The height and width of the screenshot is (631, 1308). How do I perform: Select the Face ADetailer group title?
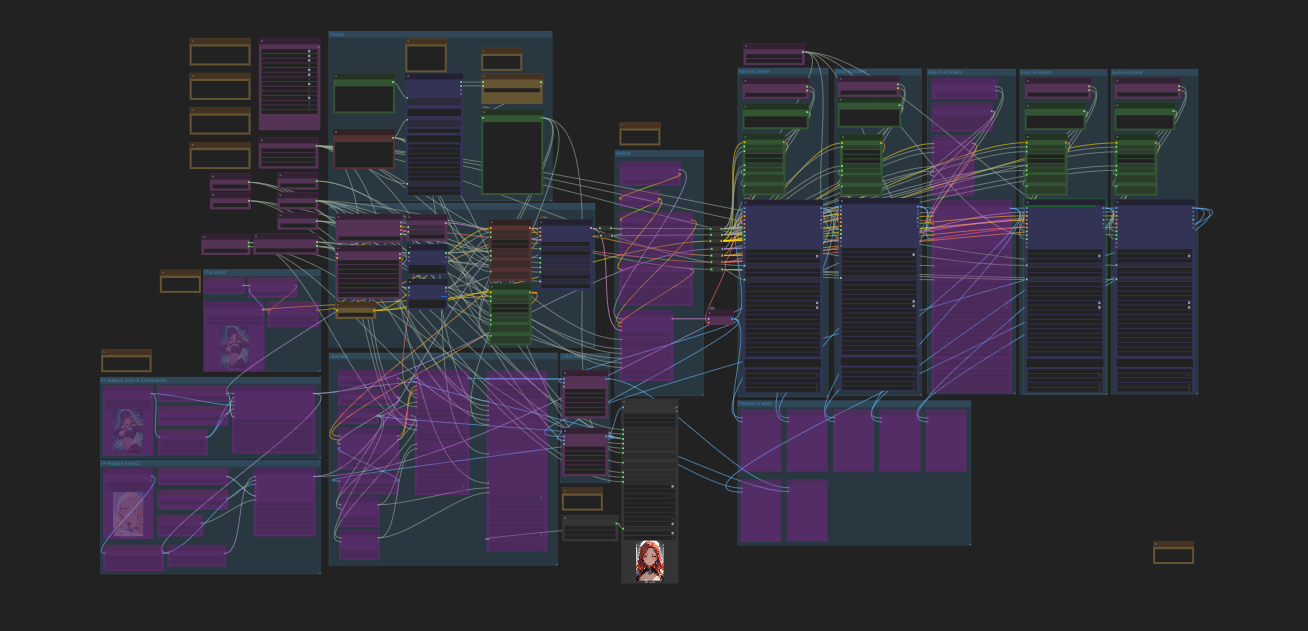coord(1036,72)
